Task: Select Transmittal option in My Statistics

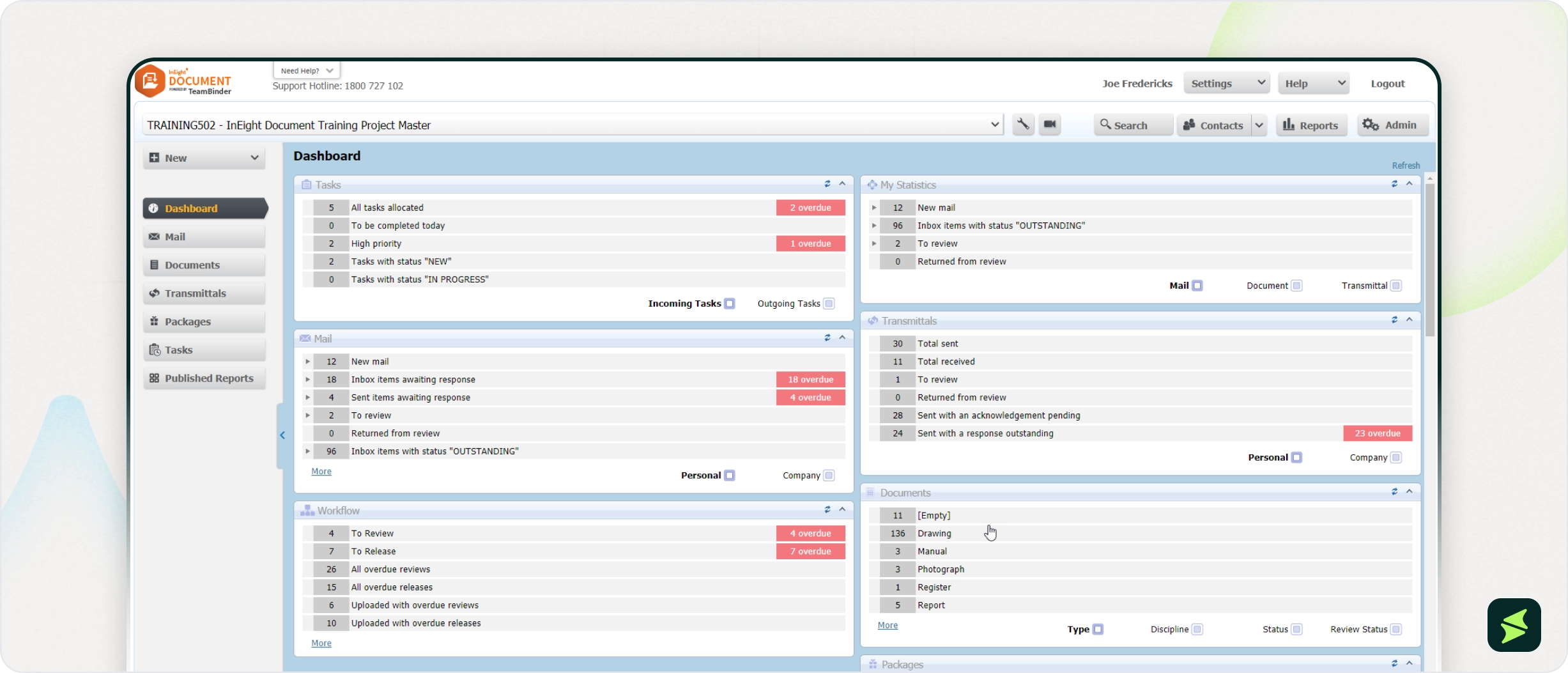Action: (1396, 286)
